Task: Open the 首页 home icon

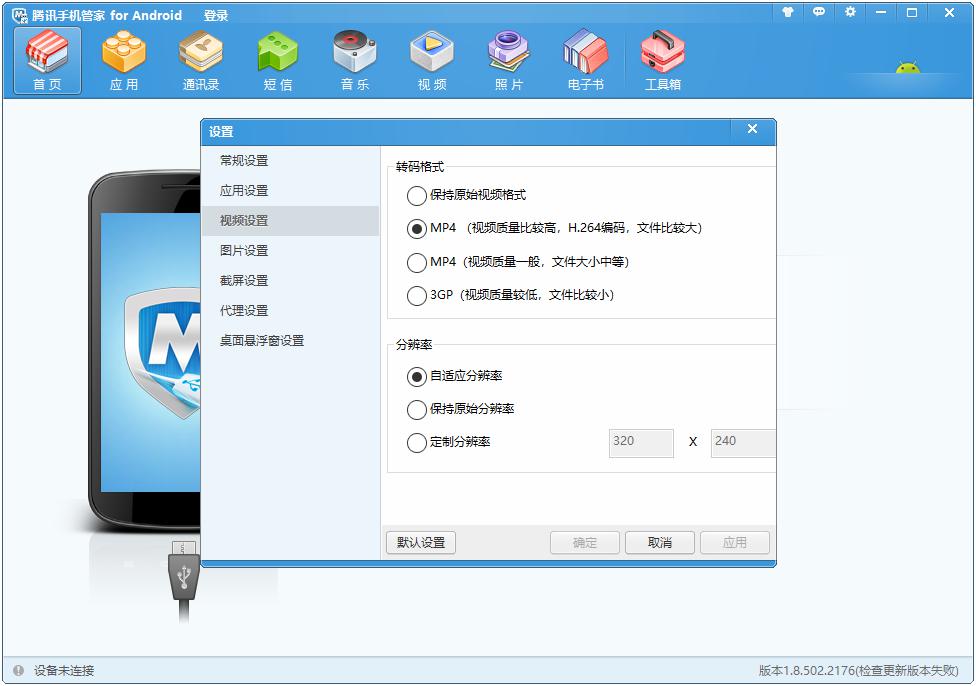Action: 47,61
